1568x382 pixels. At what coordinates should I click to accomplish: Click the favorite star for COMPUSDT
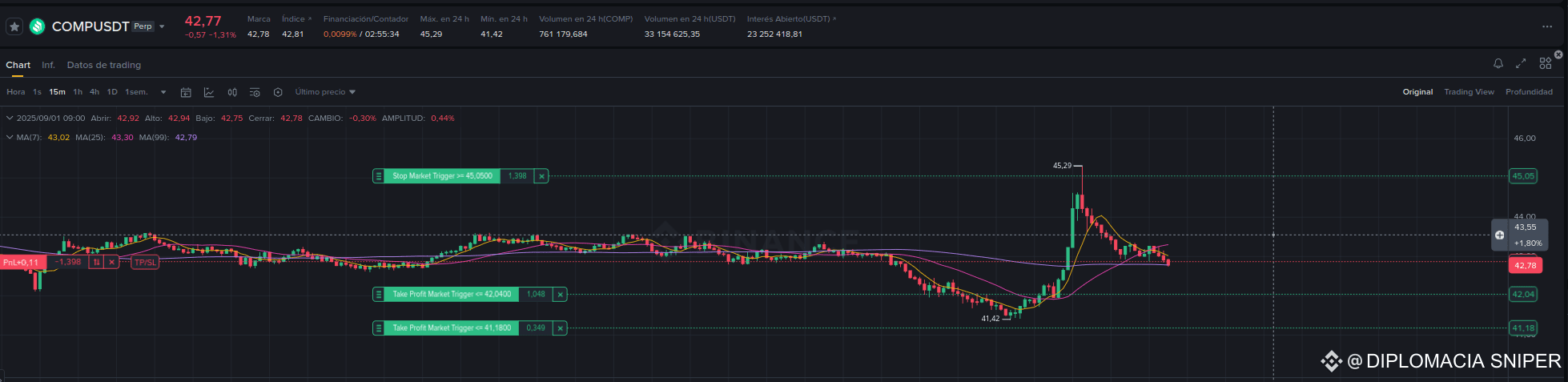(14, 26)
